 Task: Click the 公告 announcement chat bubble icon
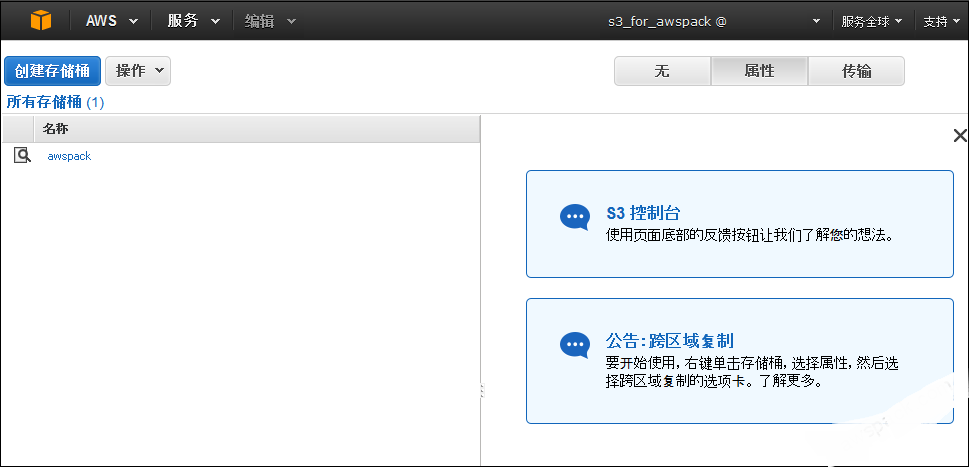click(x=575, y=345)
